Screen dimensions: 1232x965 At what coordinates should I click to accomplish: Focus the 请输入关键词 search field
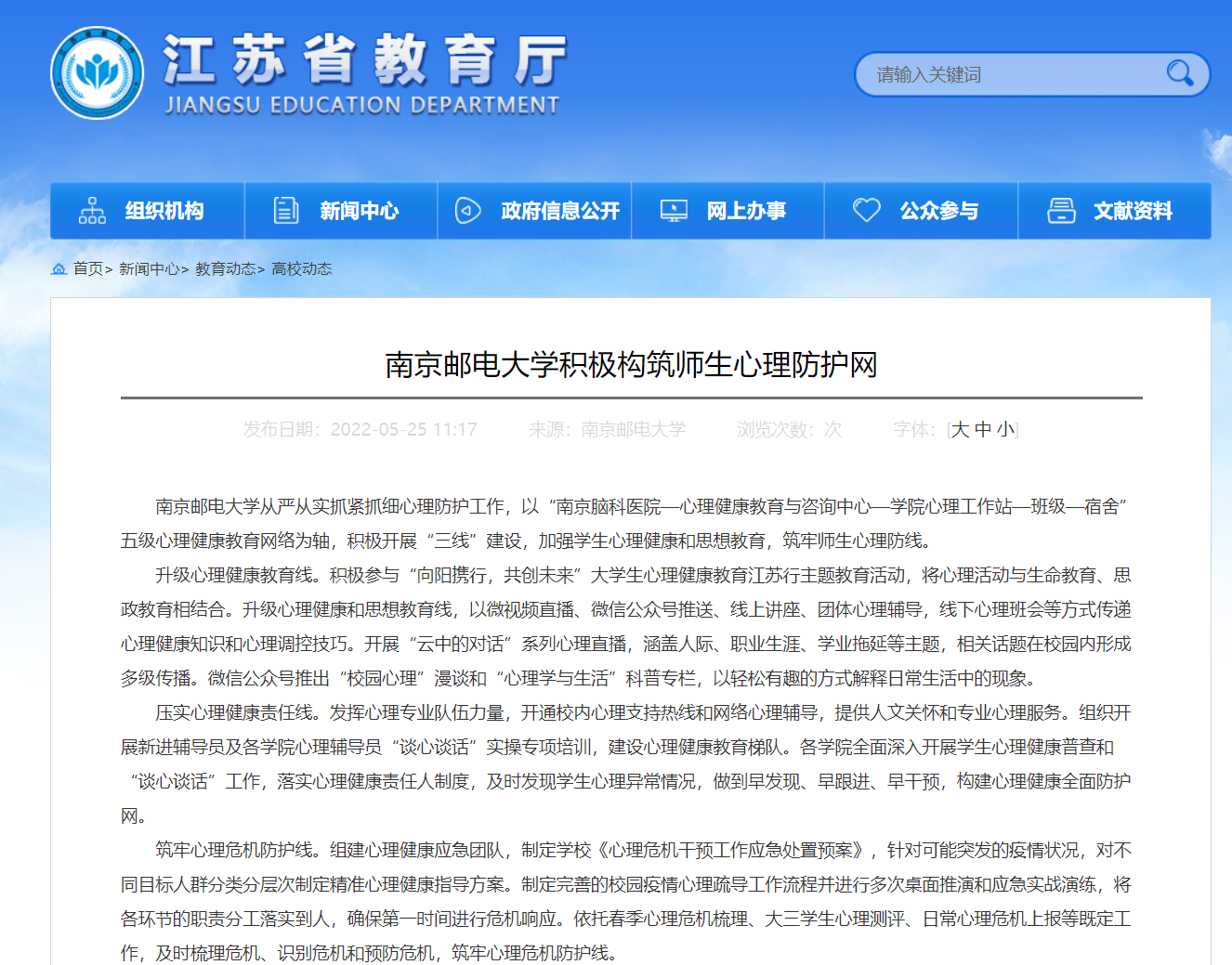click(x=1032, y=74)
